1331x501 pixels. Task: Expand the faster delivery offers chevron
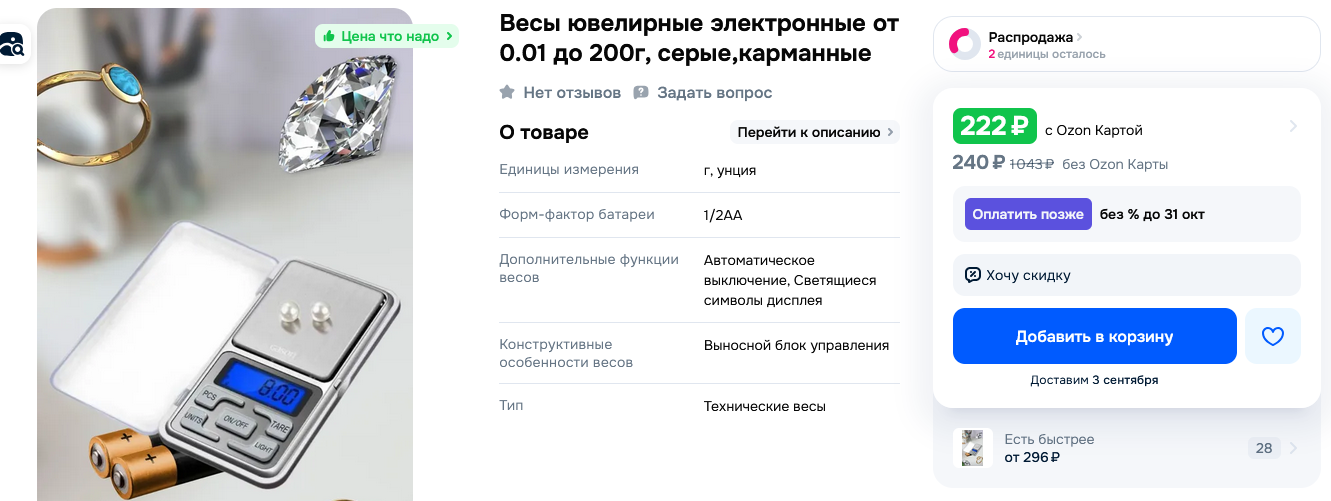pos(1293,448)
